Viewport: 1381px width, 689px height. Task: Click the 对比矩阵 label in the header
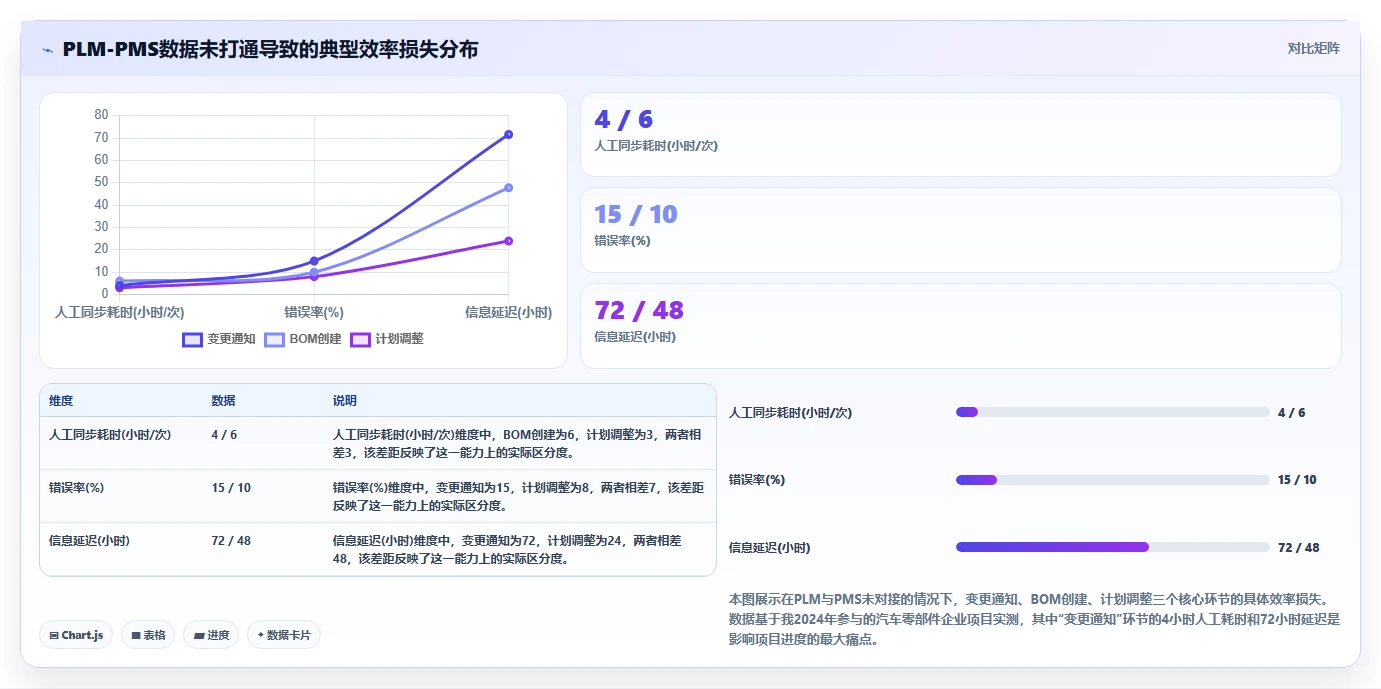click(1313, 48)
